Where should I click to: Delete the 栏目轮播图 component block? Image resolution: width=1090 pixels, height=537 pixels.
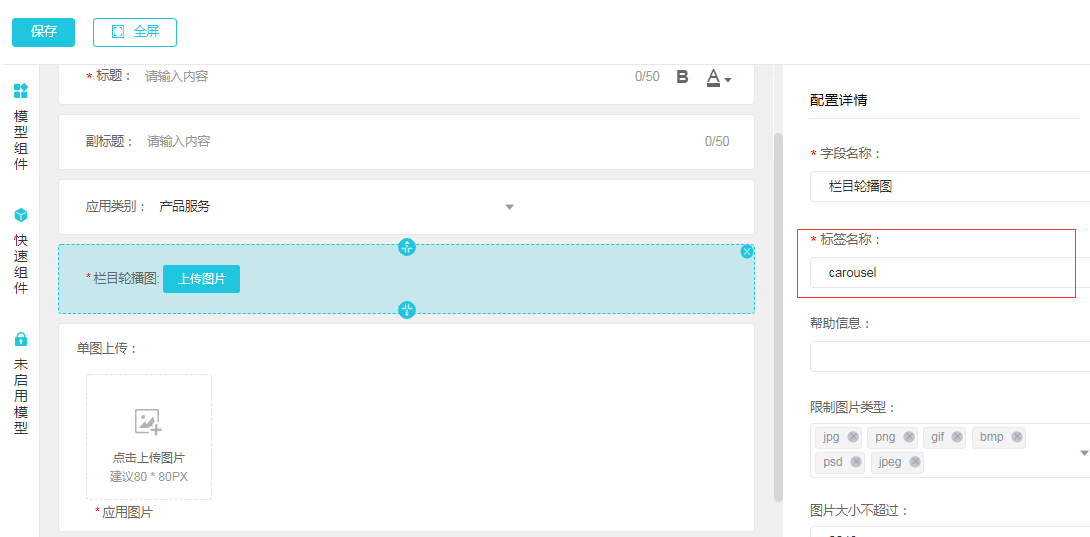(x=747, y=251)
